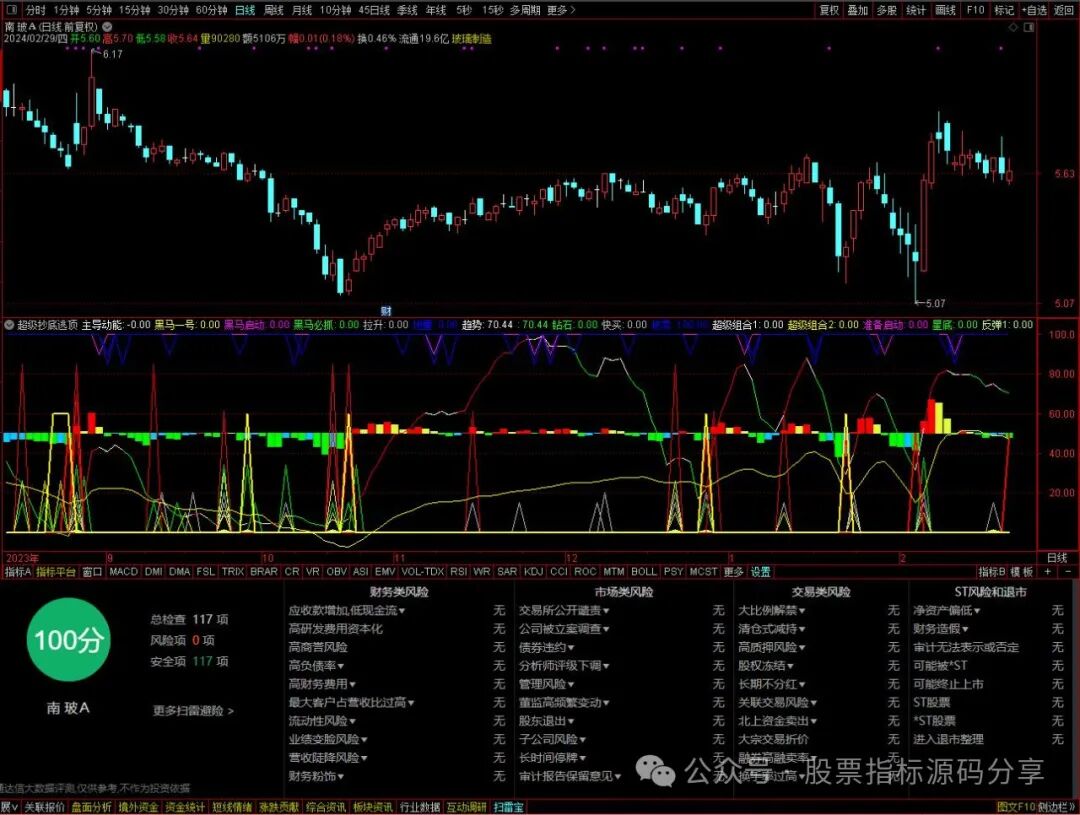Click the 叠加 toolbar button
Image resolution: width=1080 pixels, height=815 pixels.
(858, 10)
